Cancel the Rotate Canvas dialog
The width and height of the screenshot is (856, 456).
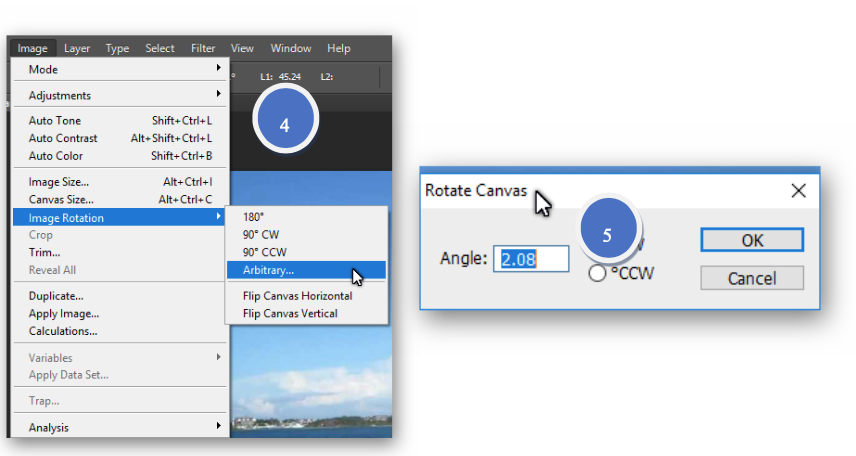tap(752, 277)
